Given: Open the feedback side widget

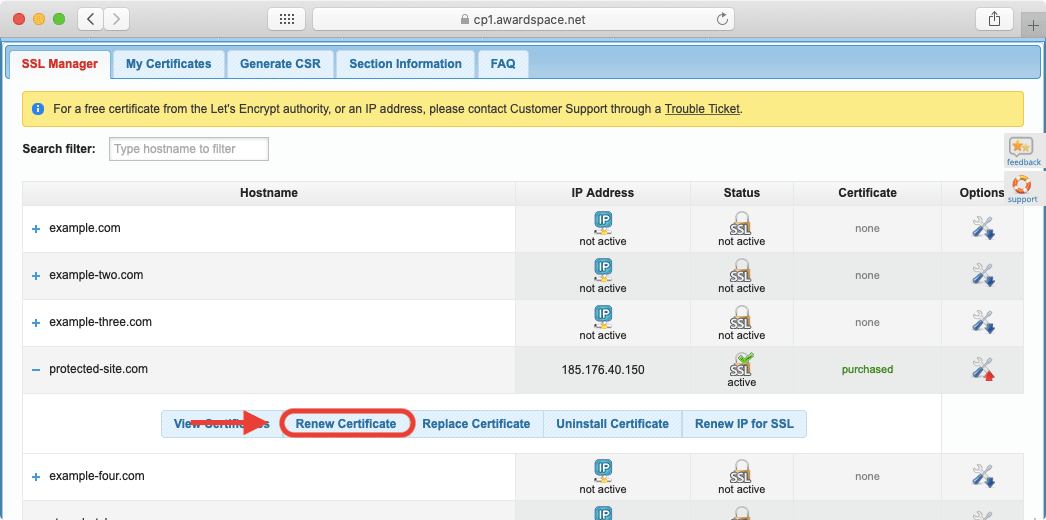Looking at the screenshot, I should [1022, 151].
